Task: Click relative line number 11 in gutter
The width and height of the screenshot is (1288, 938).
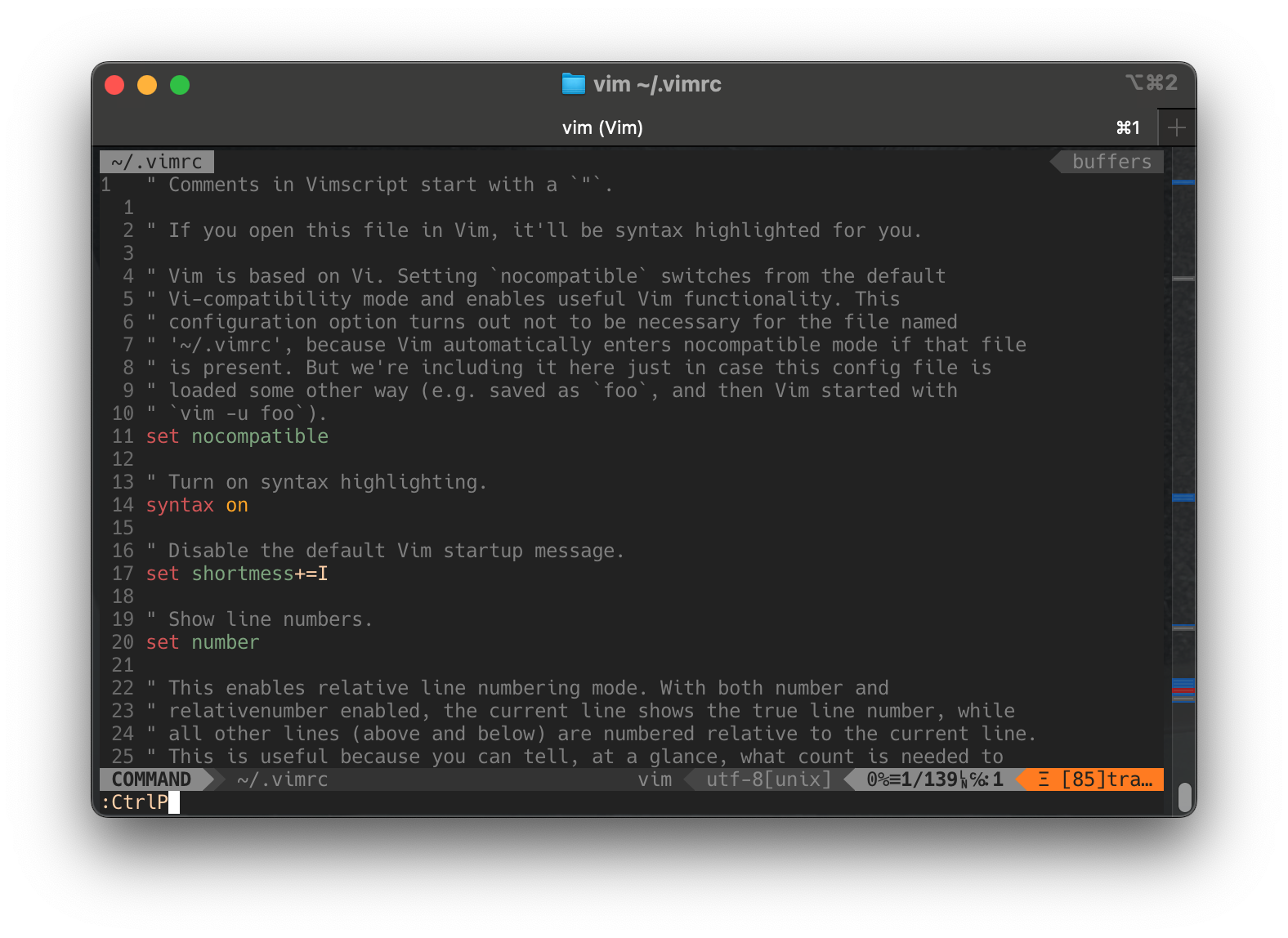Action: 123,436
